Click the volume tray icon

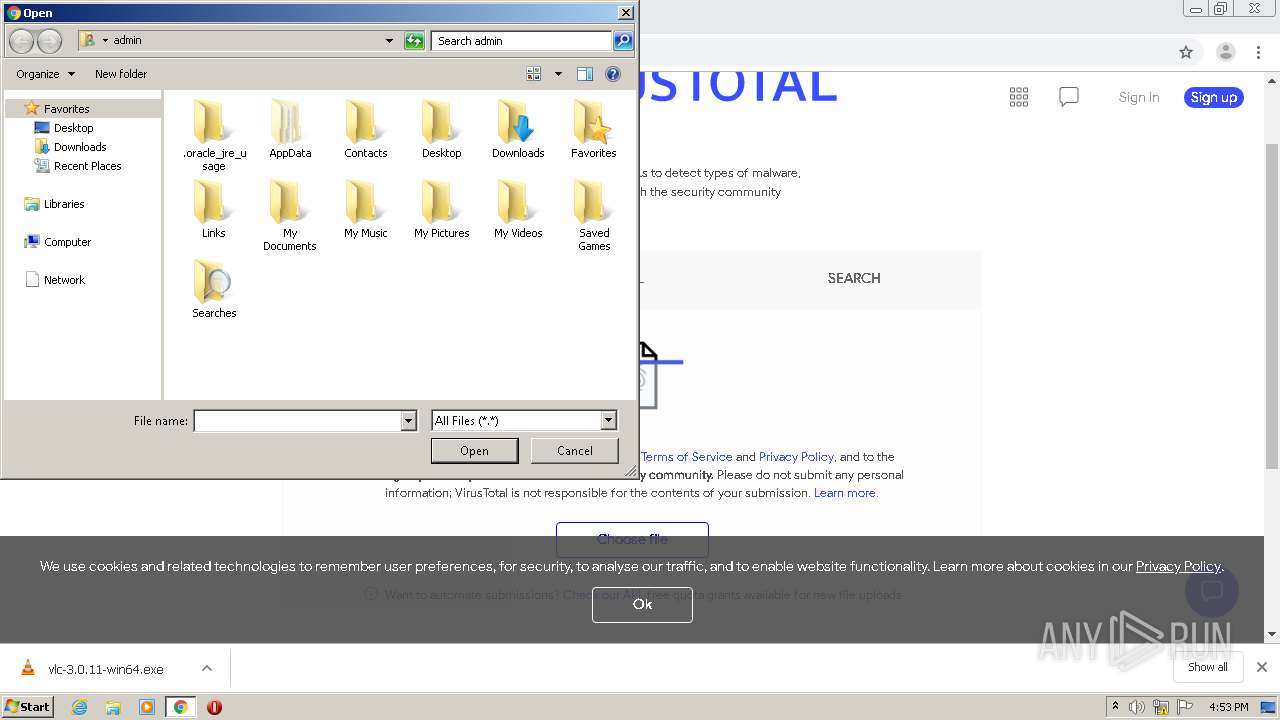(1137, 707)
